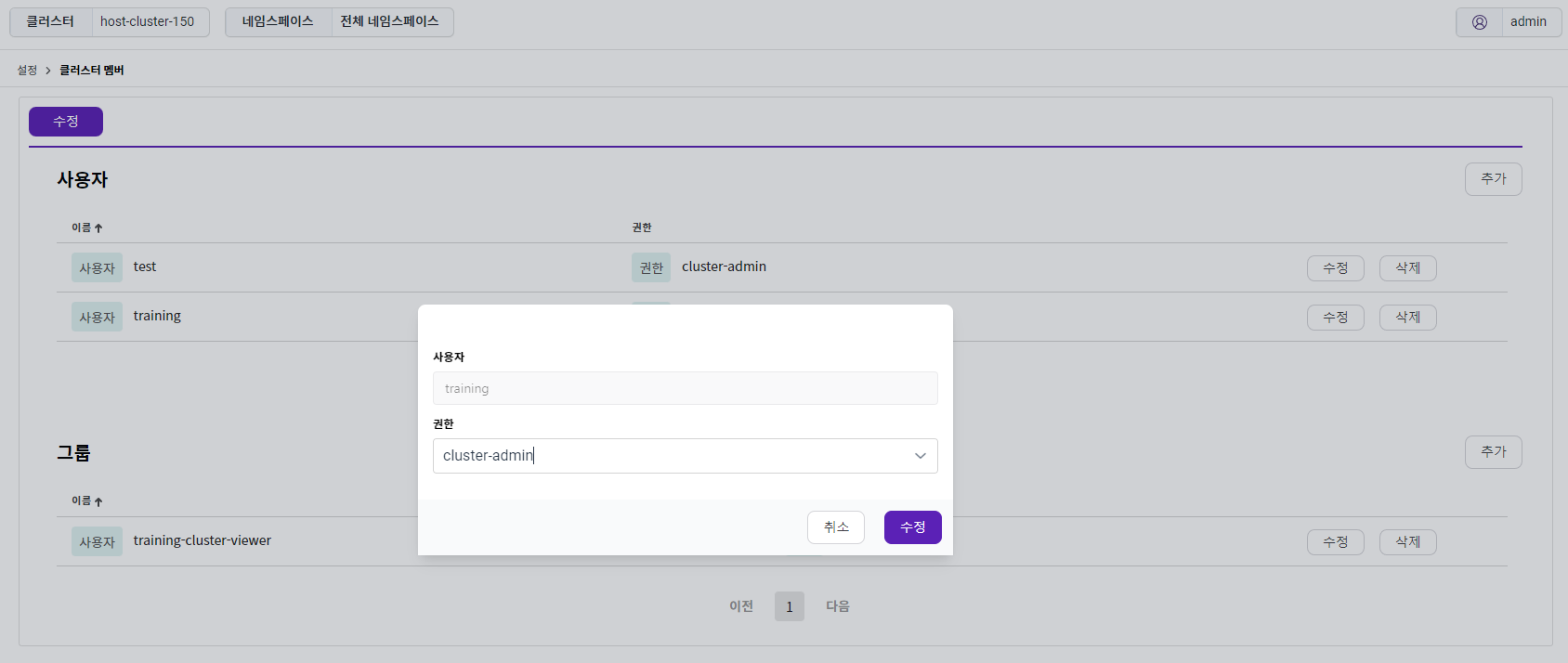Screen dimensions: 1568x663
Task: Click 수정 for the test user row
Action: [x=1336, y=268]
